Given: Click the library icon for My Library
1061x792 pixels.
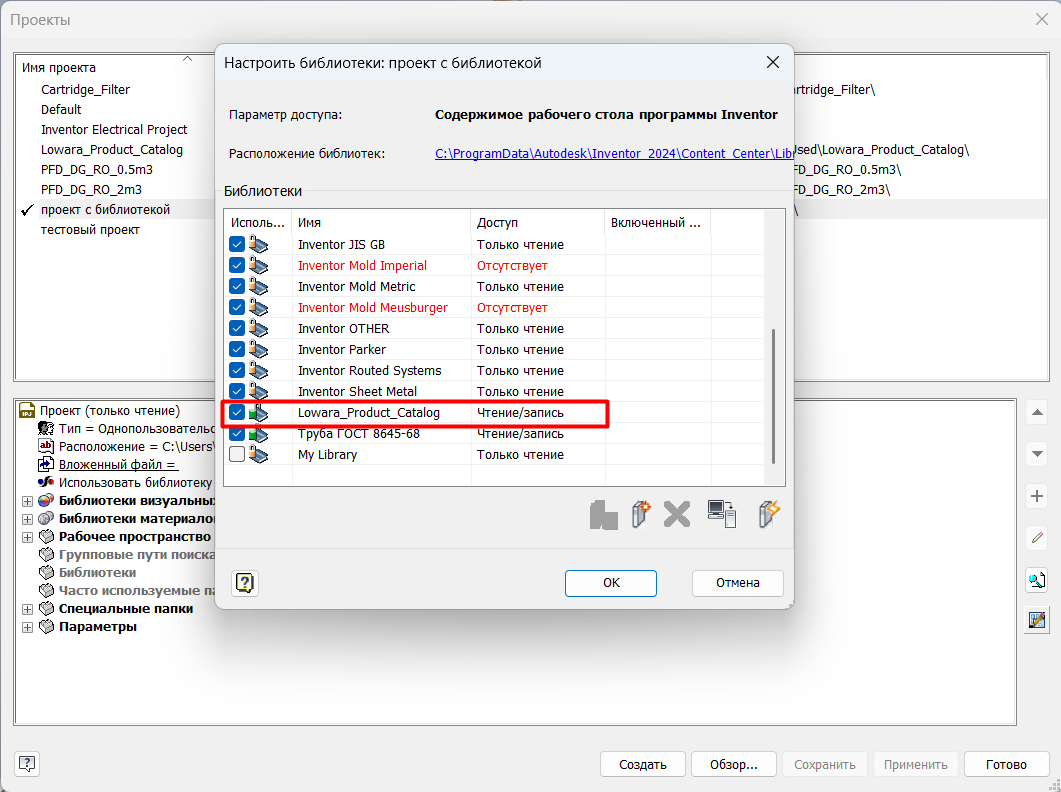Looking at the screenshot, I should tap(258, 454).
